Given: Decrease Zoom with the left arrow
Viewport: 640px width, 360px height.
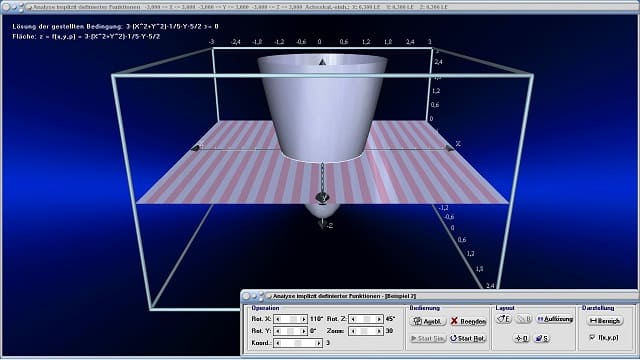Looking at the screenshot, I should point(353,331).
